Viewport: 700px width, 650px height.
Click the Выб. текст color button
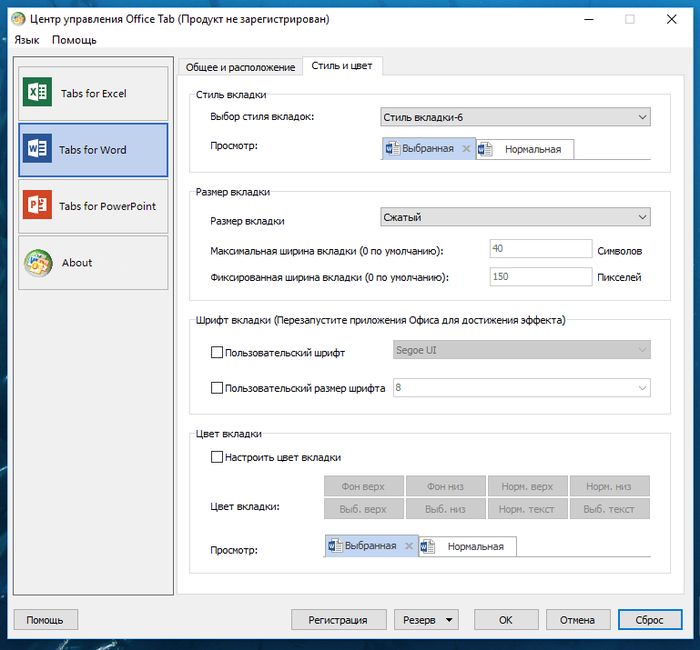[x=609, y=508]
